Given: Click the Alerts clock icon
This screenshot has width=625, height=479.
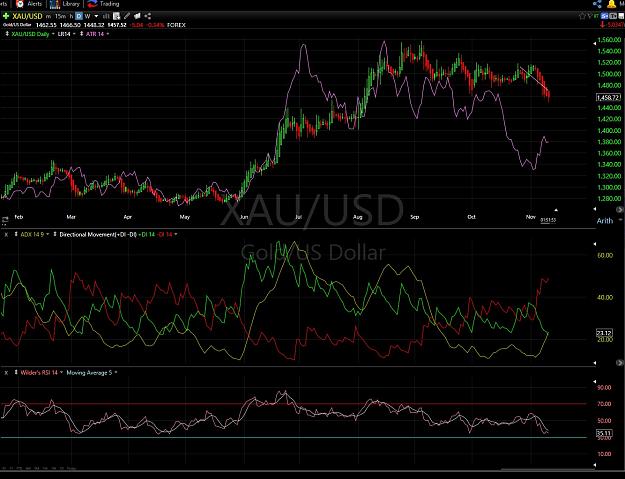Looking at the screenshot, I should 20,4.
